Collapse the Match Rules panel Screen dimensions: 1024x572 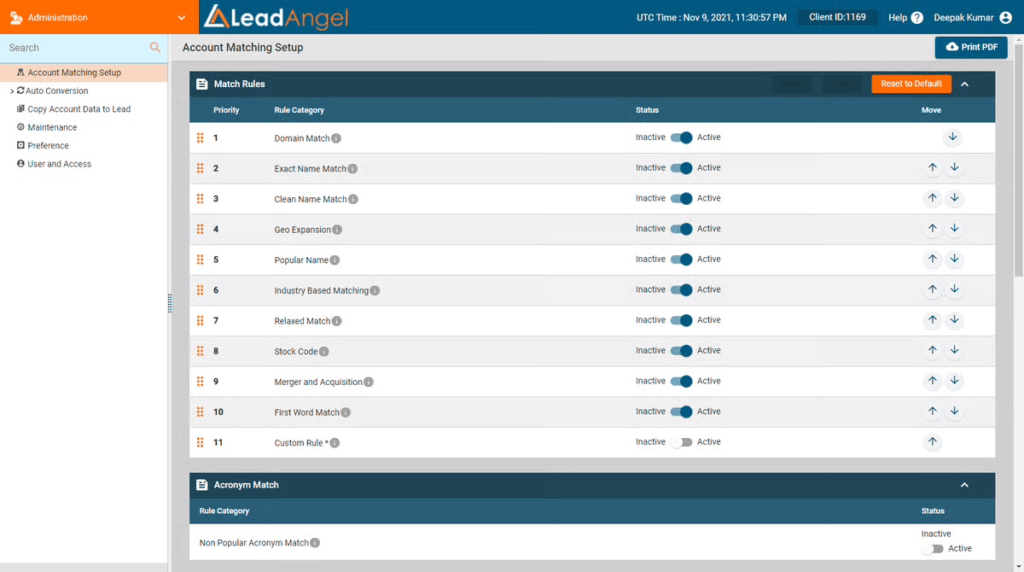click(x=965, y=84)
